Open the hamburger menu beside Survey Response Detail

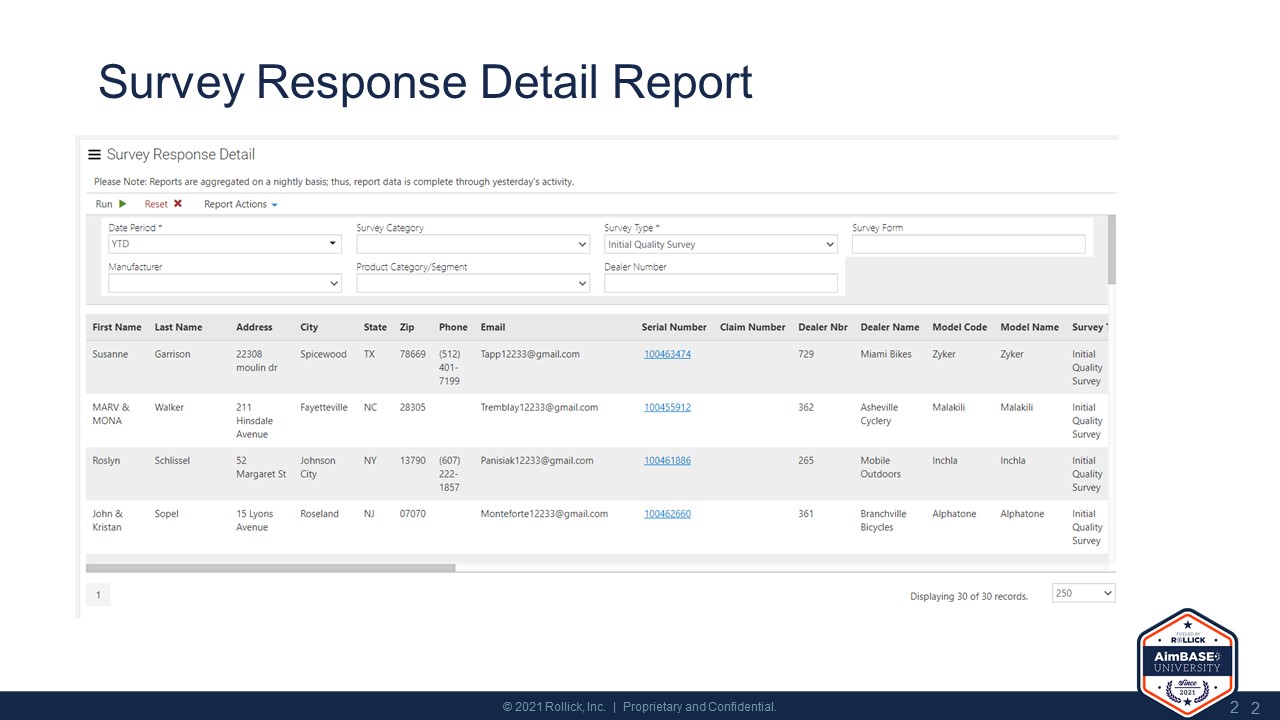(94, 154)
